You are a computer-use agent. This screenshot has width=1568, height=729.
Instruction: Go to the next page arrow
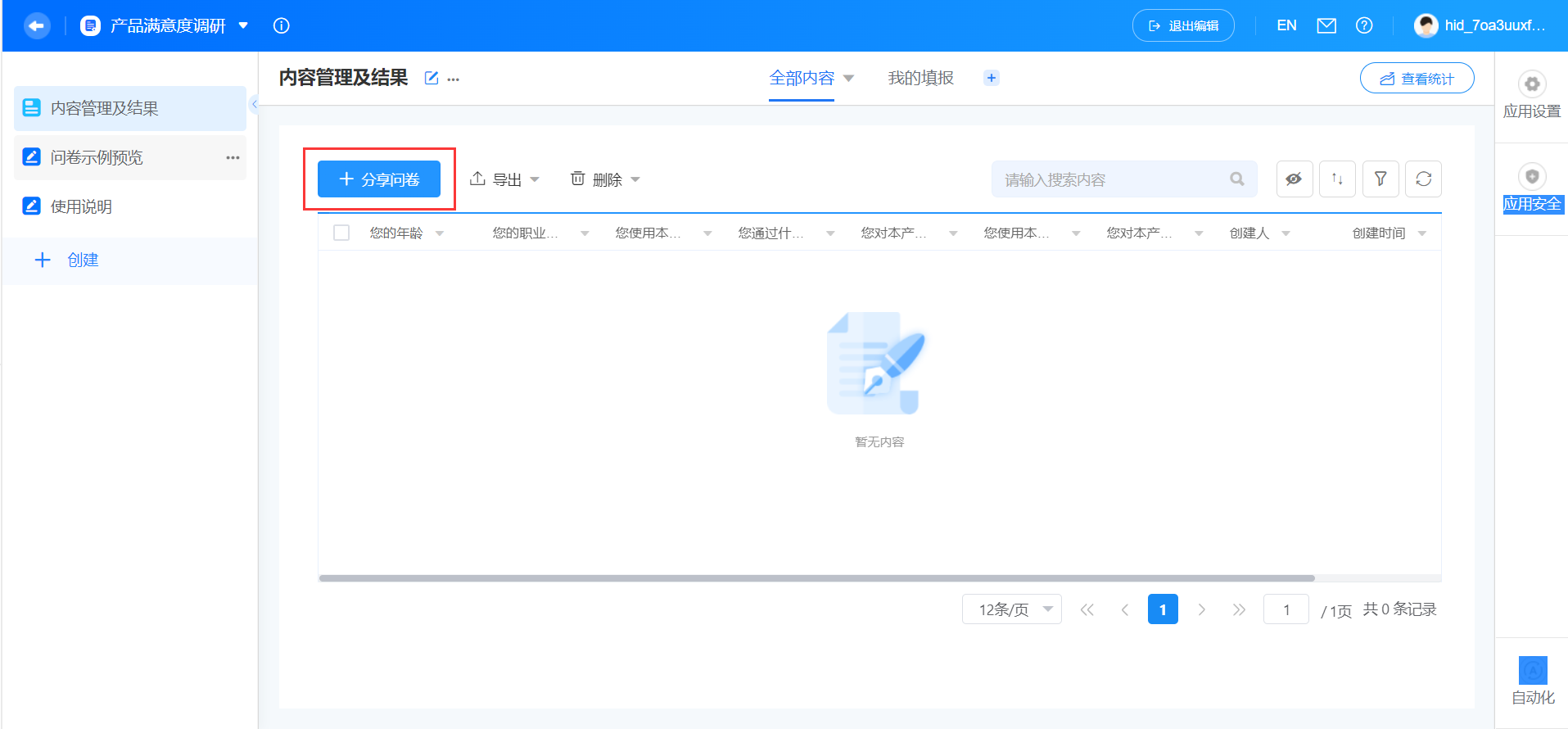coord(1201,609)
